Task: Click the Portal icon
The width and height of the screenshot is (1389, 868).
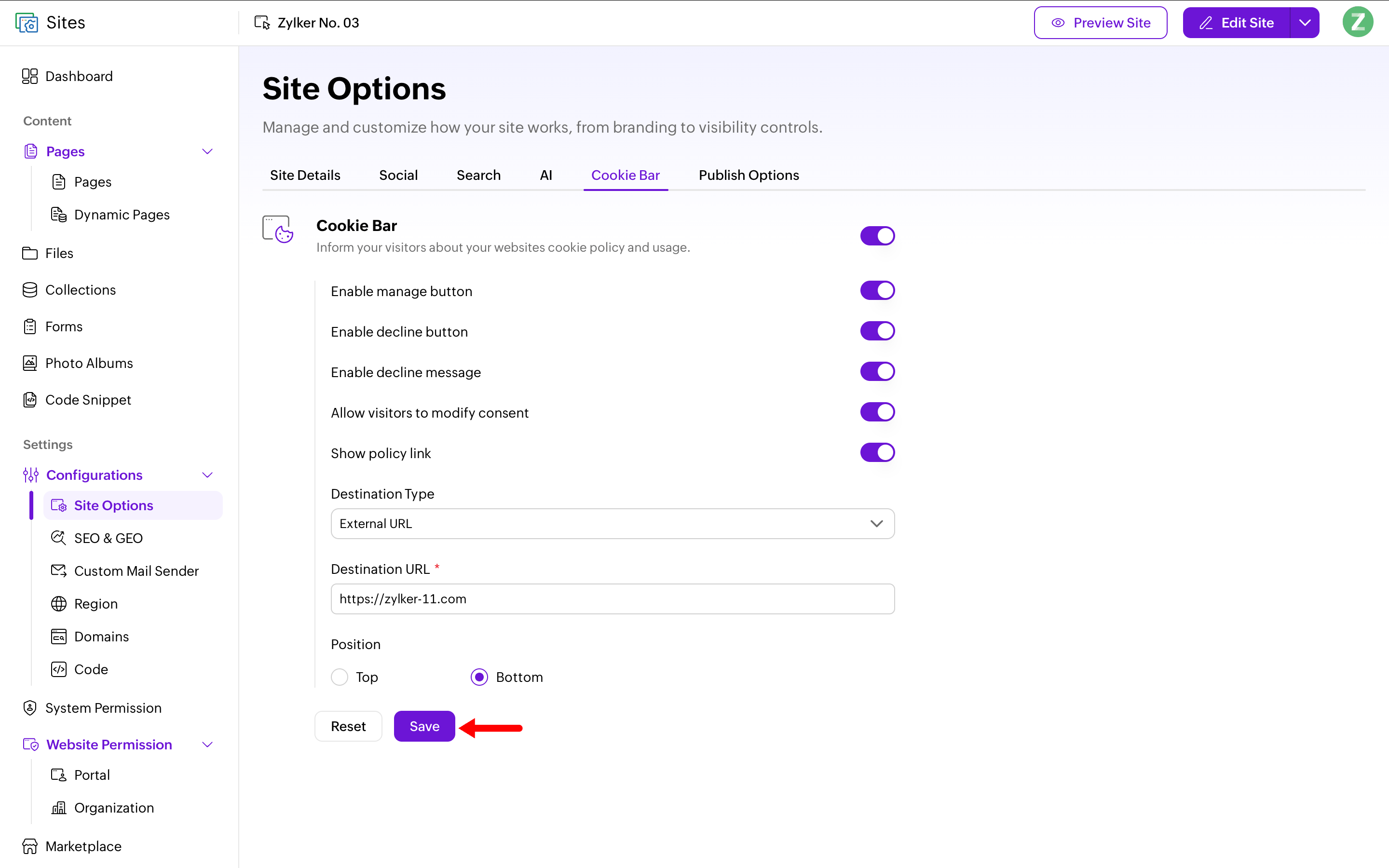Action: [58, 775]
